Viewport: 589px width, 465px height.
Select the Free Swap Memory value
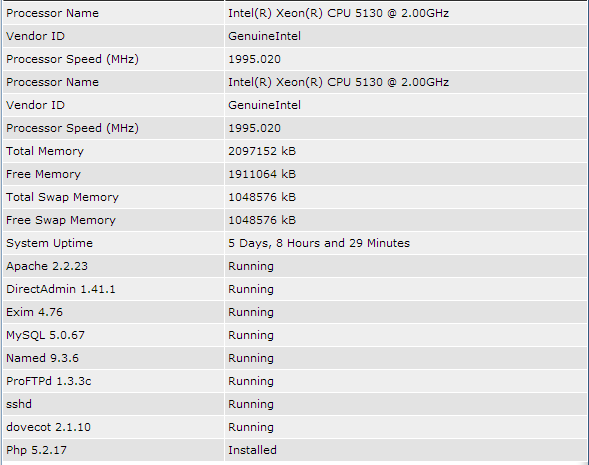click(x=262, y=220)
